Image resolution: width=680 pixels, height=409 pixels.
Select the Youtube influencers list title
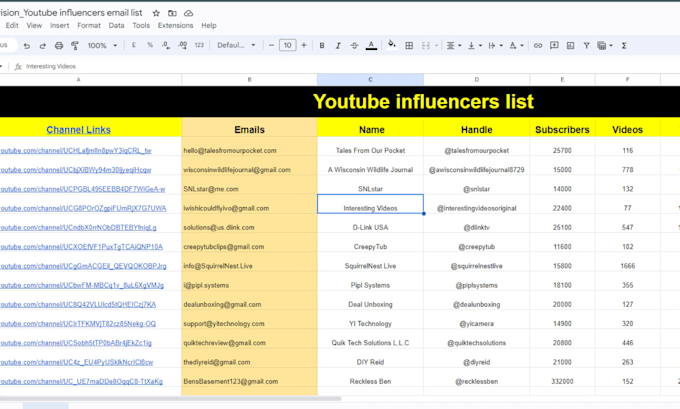(x=423, y=101)
